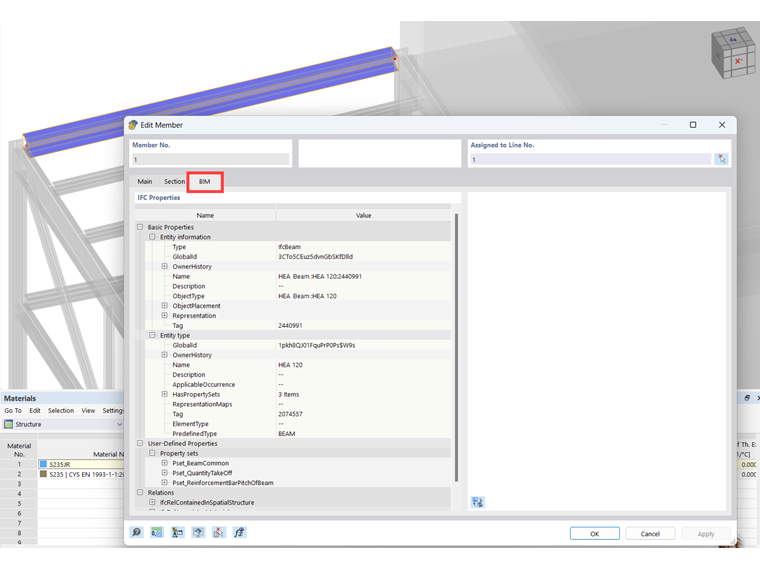Click the OK button
760x570 pixels.
595,534
